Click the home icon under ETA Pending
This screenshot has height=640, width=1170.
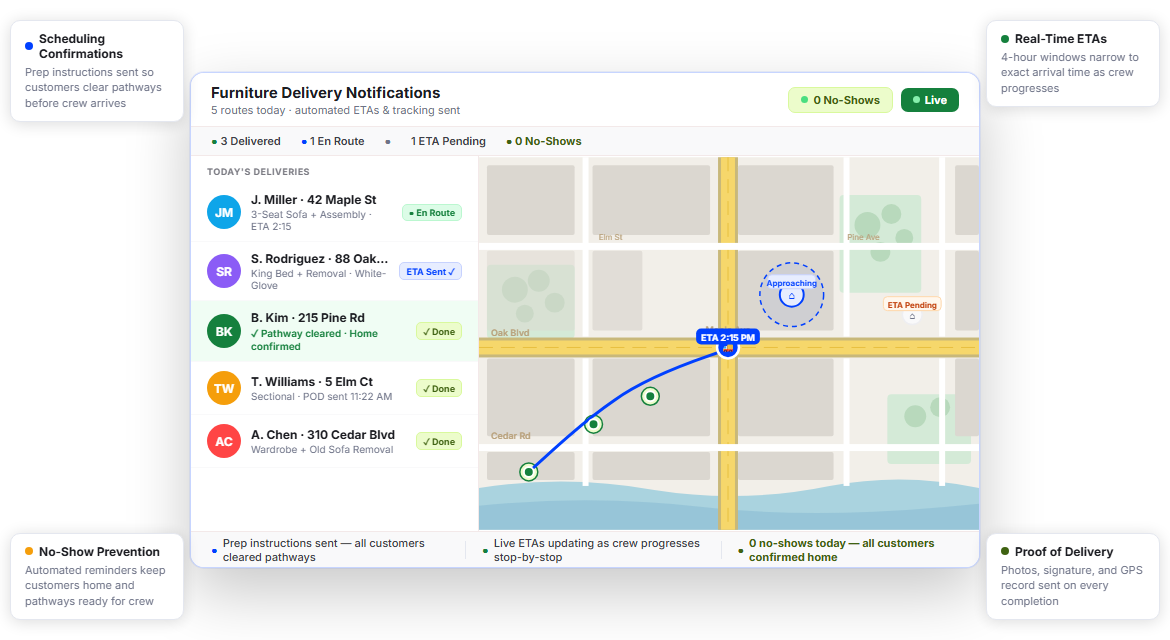click(x=912, y=316)
